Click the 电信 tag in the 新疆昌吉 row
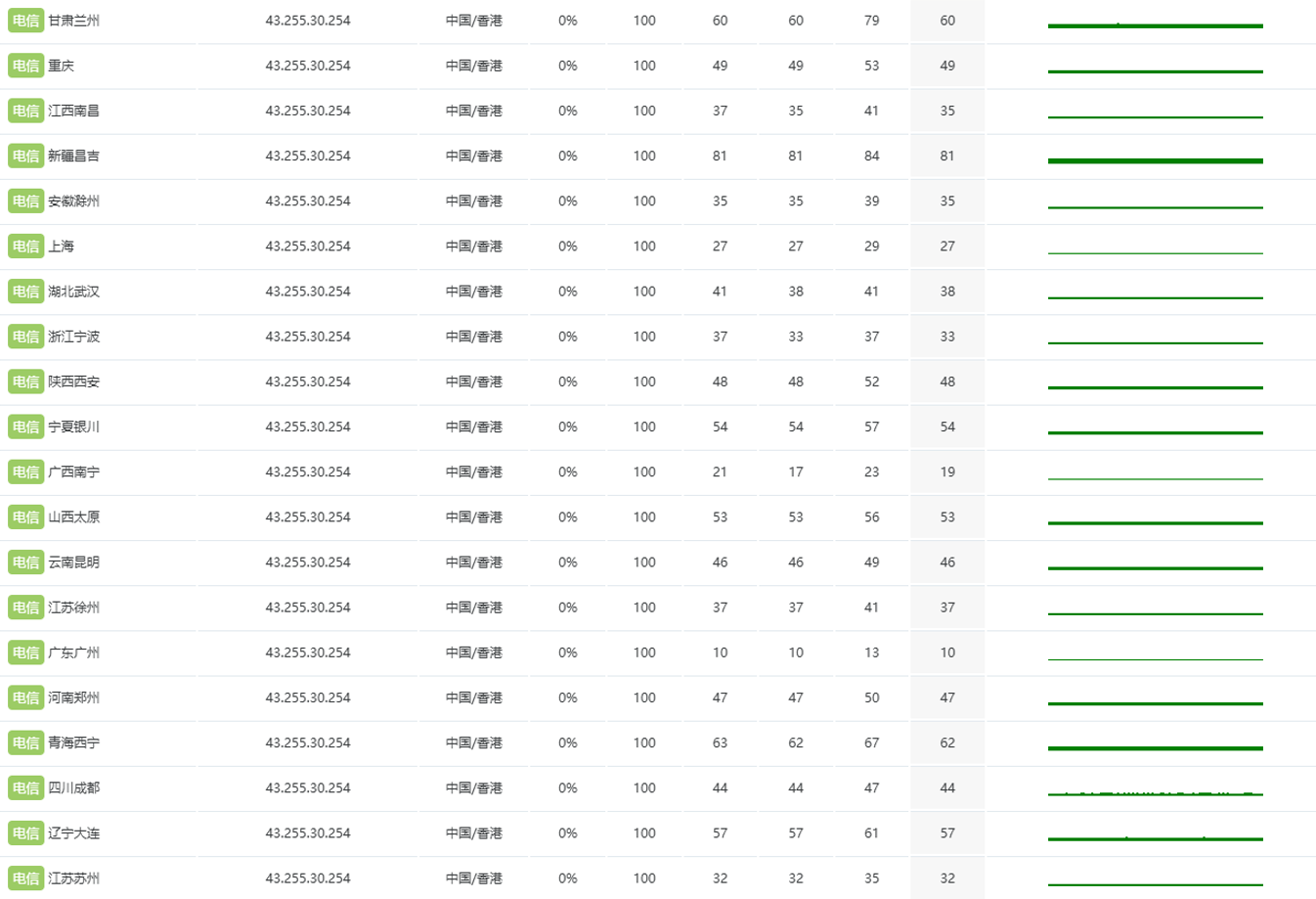Viewport: 1316px width, 899px height. point(26,156)
